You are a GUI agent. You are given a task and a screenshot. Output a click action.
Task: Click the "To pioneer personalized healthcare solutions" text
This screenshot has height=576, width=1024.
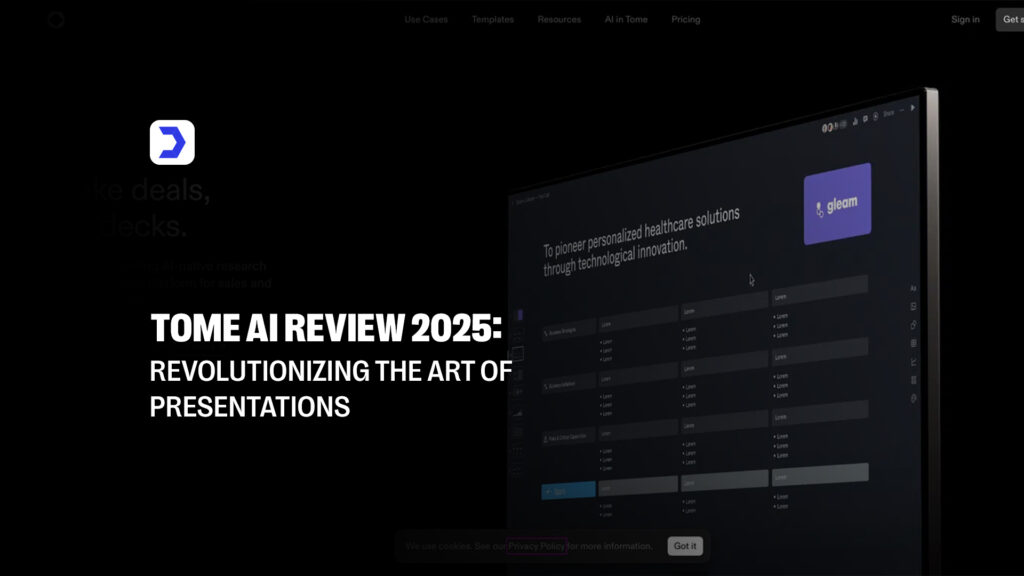641,231
